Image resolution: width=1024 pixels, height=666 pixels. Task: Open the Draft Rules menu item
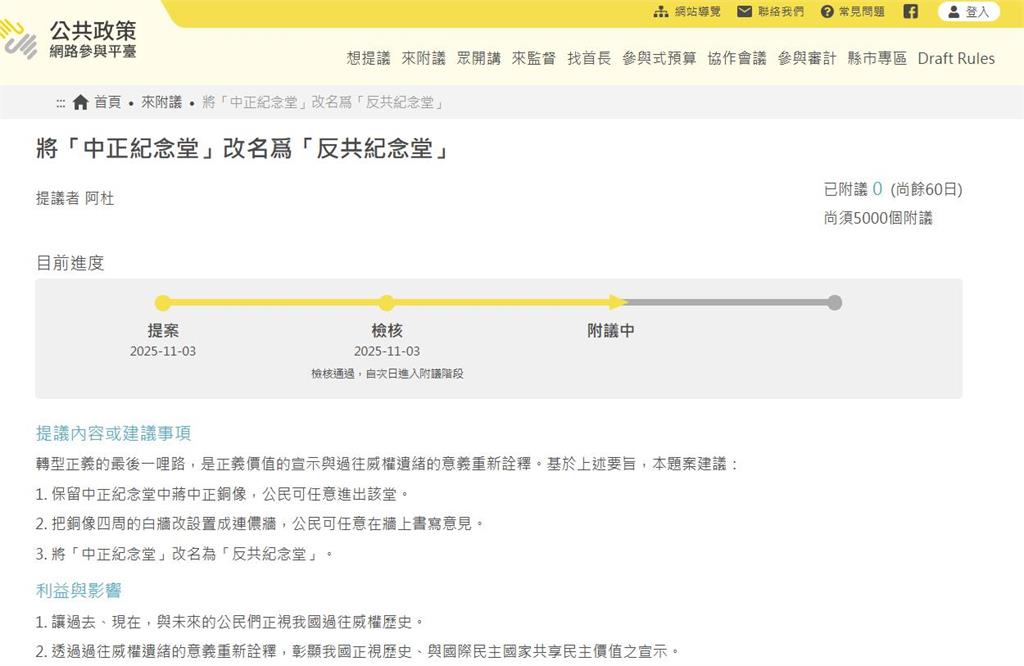[x=956, y=58]
